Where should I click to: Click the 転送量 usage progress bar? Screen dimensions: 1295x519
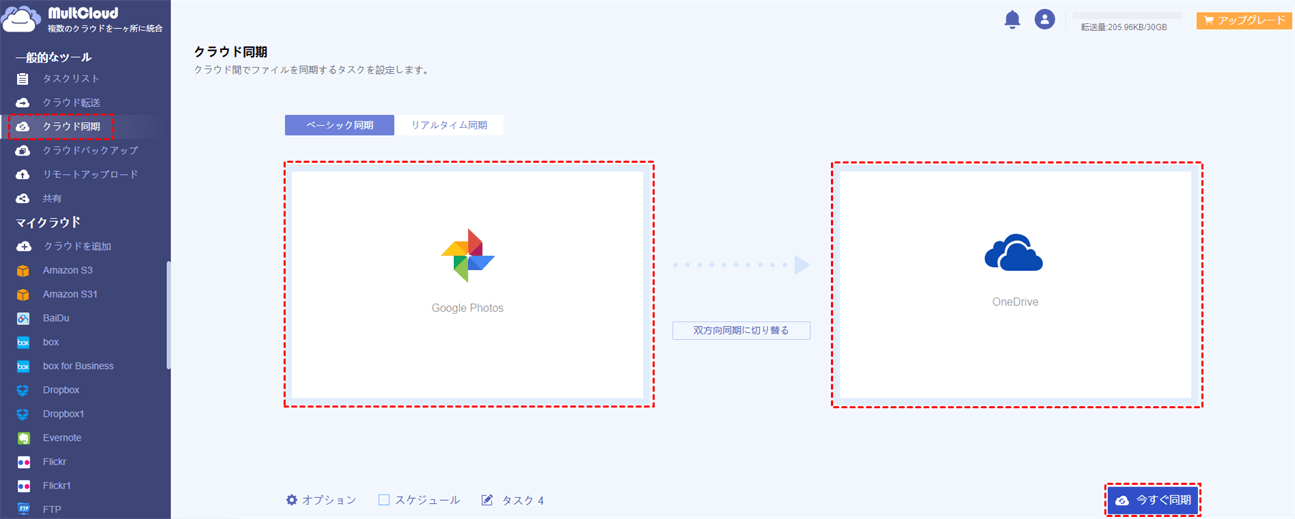1127,16
